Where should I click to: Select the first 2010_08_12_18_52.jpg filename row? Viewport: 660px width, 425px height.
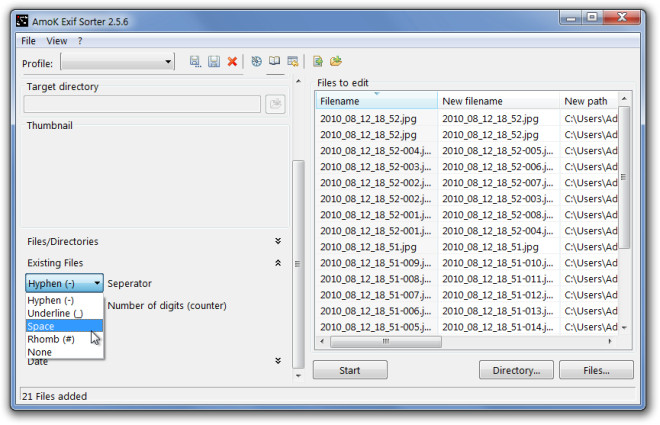(368, 119)
